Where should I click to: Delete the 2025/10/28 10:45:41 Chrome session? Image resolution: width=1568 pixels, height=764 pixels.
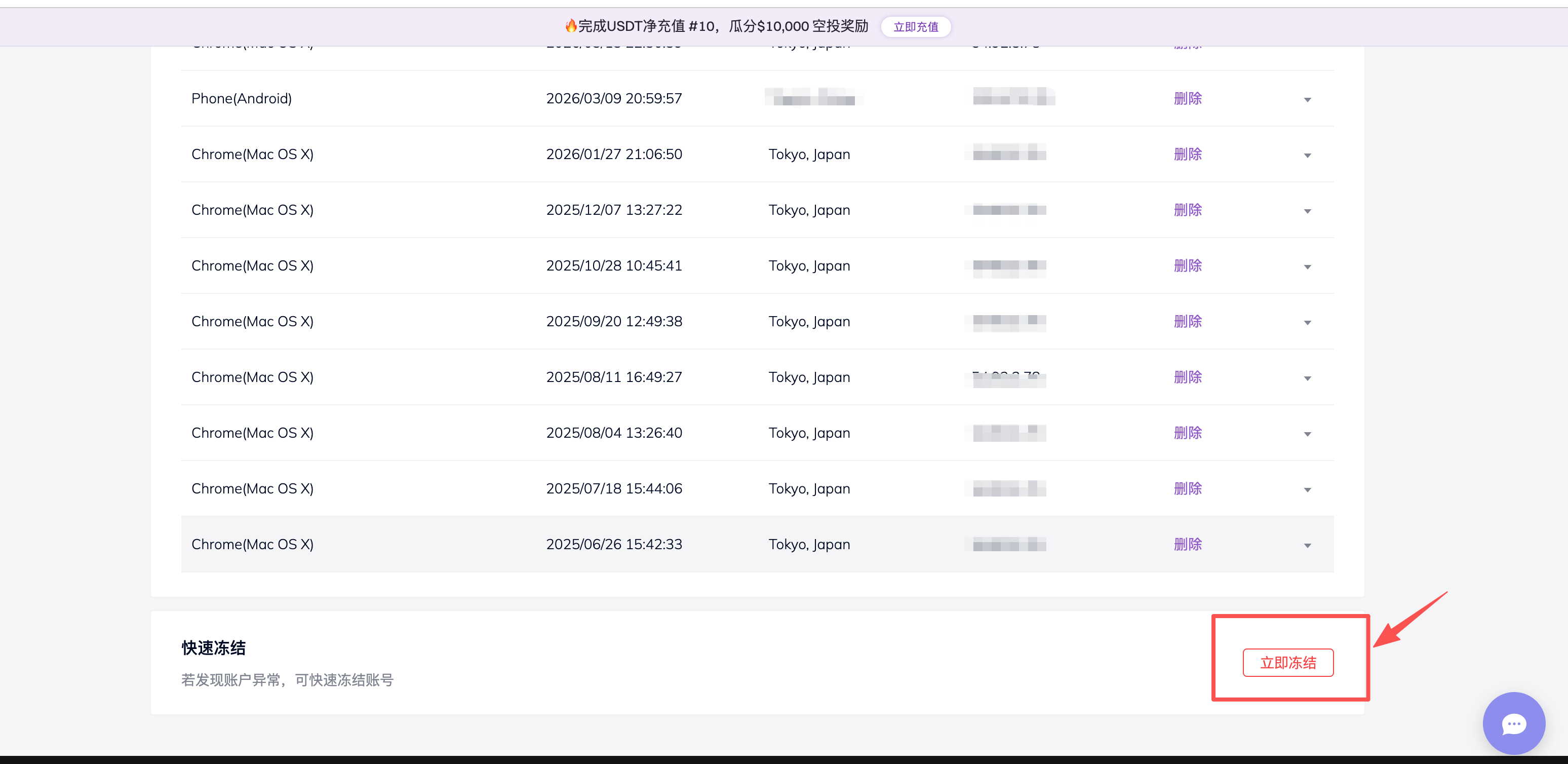(1187, 265)
